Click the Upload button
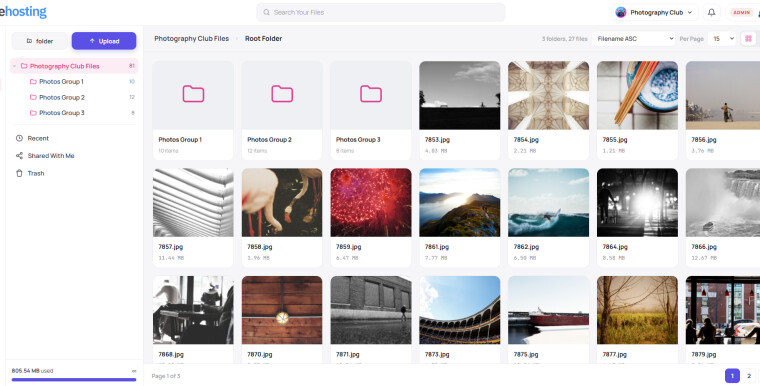The image size is (760, 386). click(x=104, y=41)
